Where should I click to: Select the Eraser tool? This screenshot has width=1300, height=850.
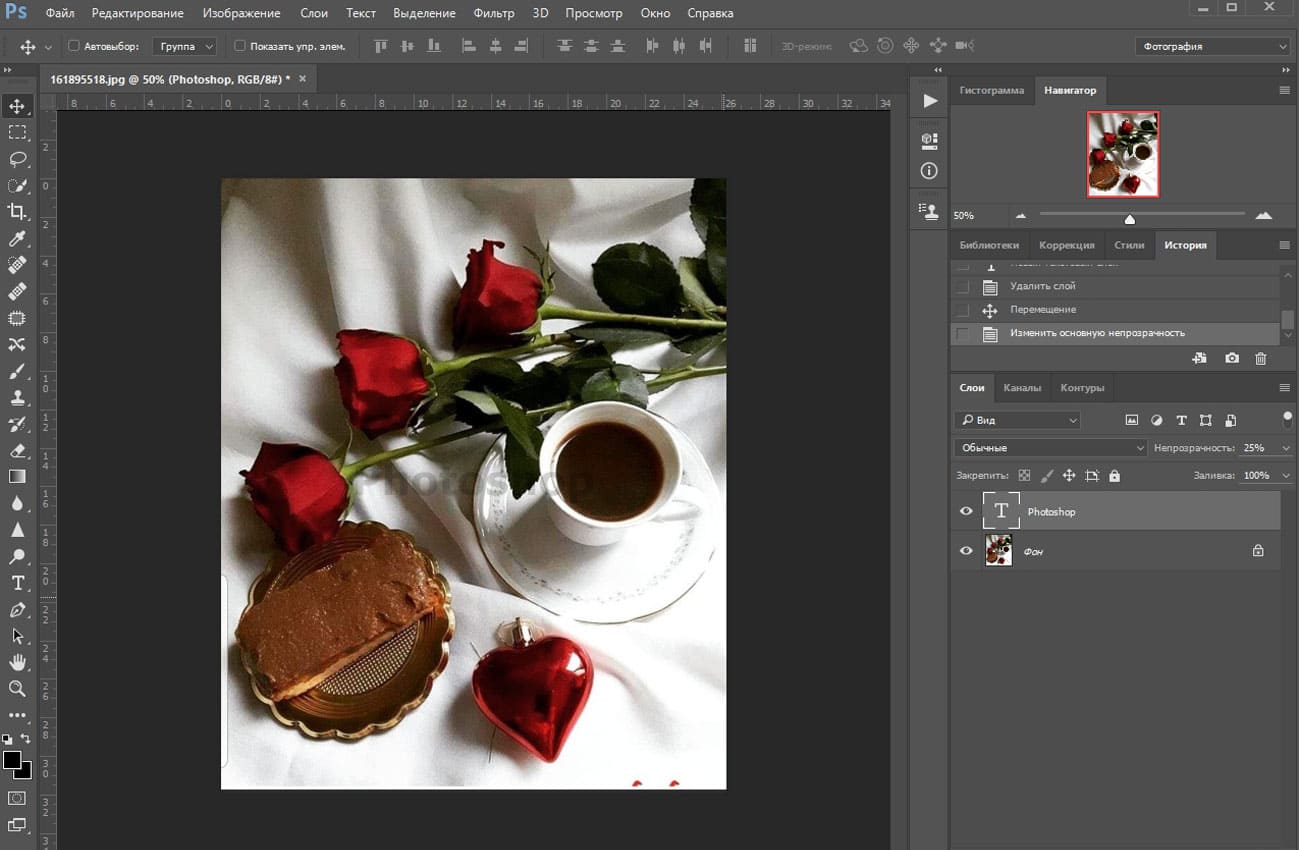(17, 450)
